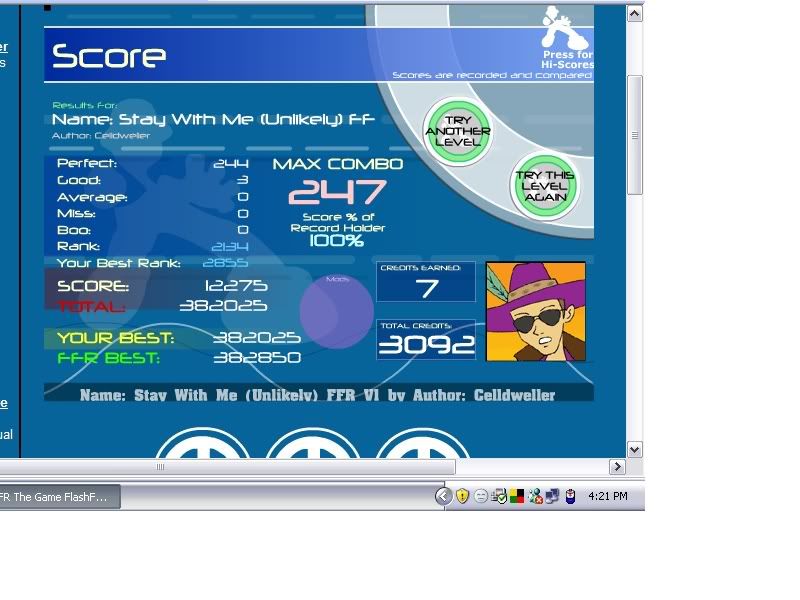Click the purple-hat player avatar
This screenshot has width=800, height=600.
536,311
